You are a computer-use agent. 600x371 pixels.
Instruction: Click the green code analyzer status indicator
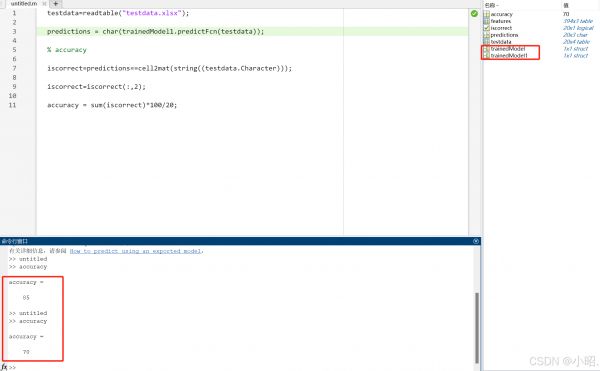pos(474,13)
